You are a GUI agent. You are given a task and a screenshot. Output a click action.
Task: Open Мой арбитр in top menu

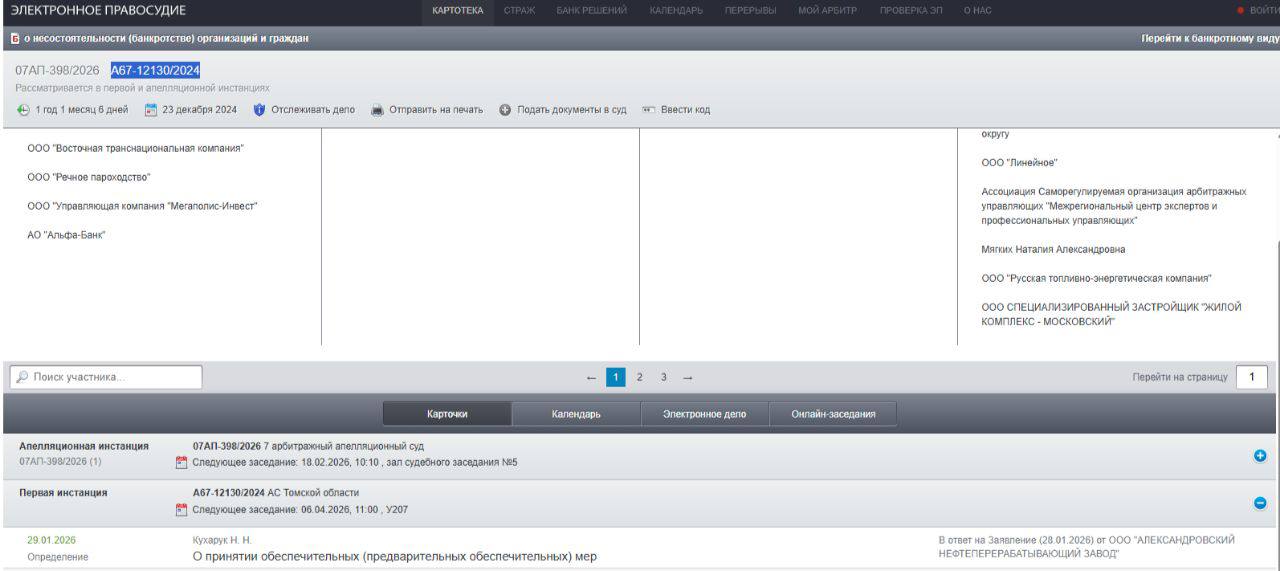click(828, 10)
